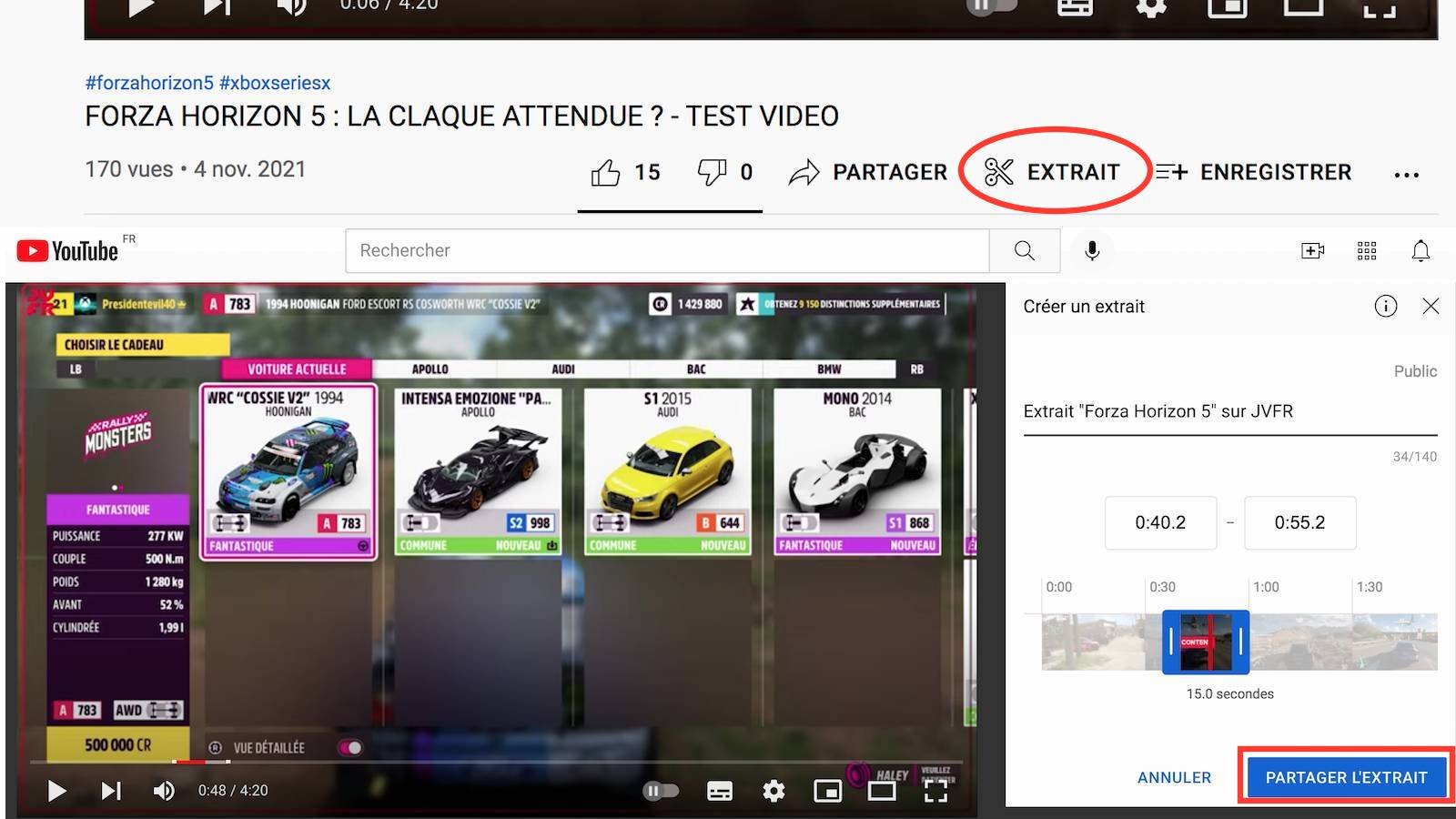Viewport: 1456px width, 819px height.
Task: Click the 0:40.2 clip start time box
Action: [1160, 522]
